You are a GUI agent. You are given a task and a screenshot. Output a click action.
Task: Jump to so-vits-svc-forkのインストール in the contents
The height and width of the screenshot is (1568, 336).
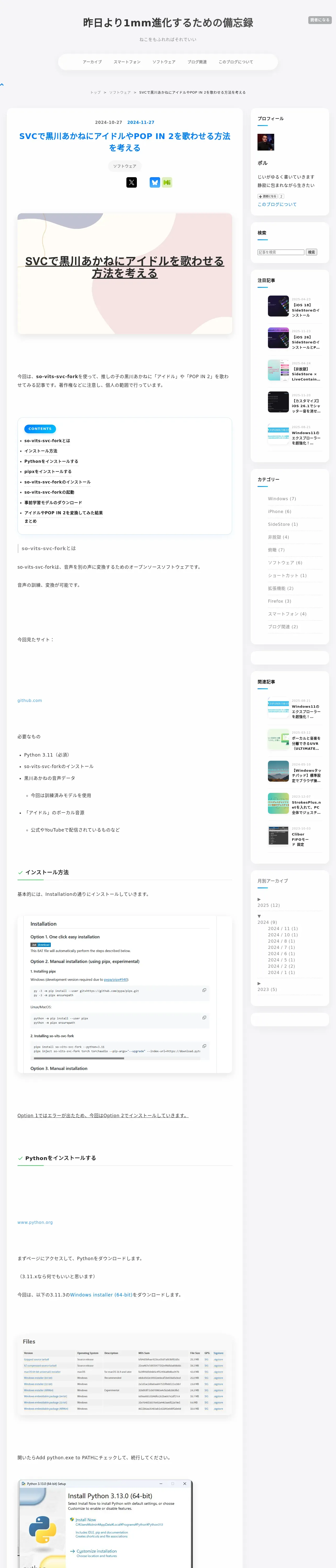click(x=57, y=482)
